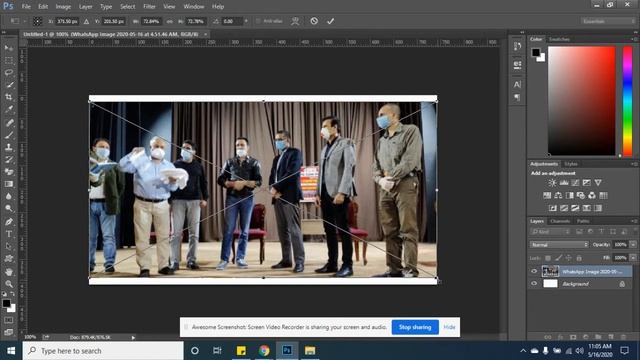Open the Adjustments panel flyout menu

tap(634, 164)
